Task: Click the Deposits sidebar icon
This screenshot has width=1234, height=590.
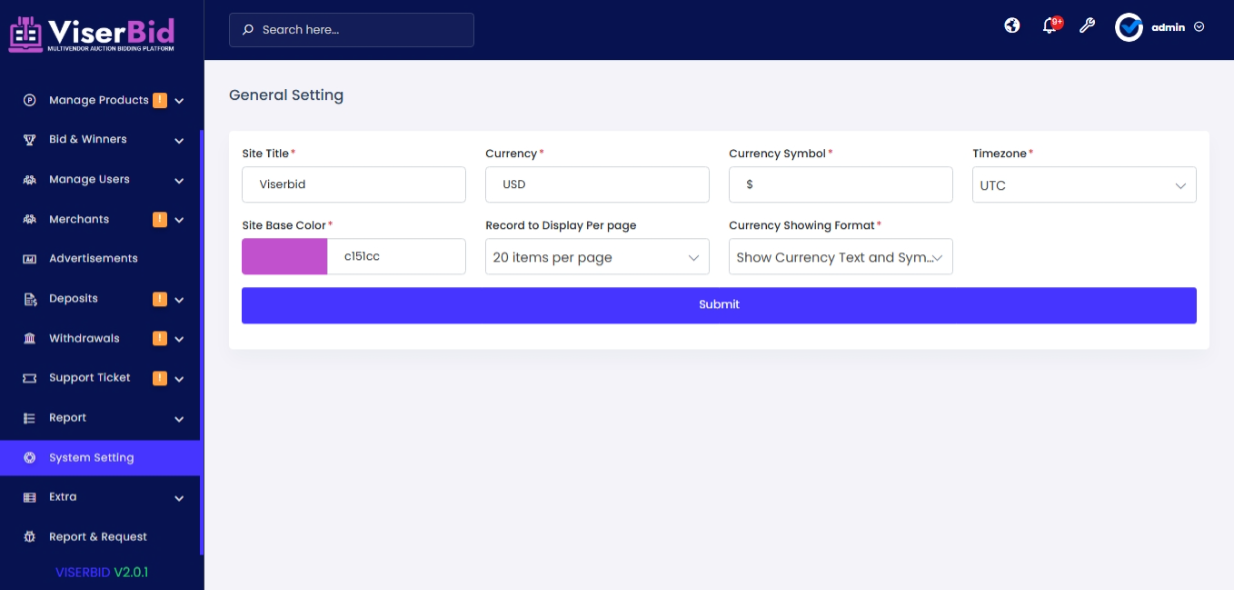Action: point(30,299)
